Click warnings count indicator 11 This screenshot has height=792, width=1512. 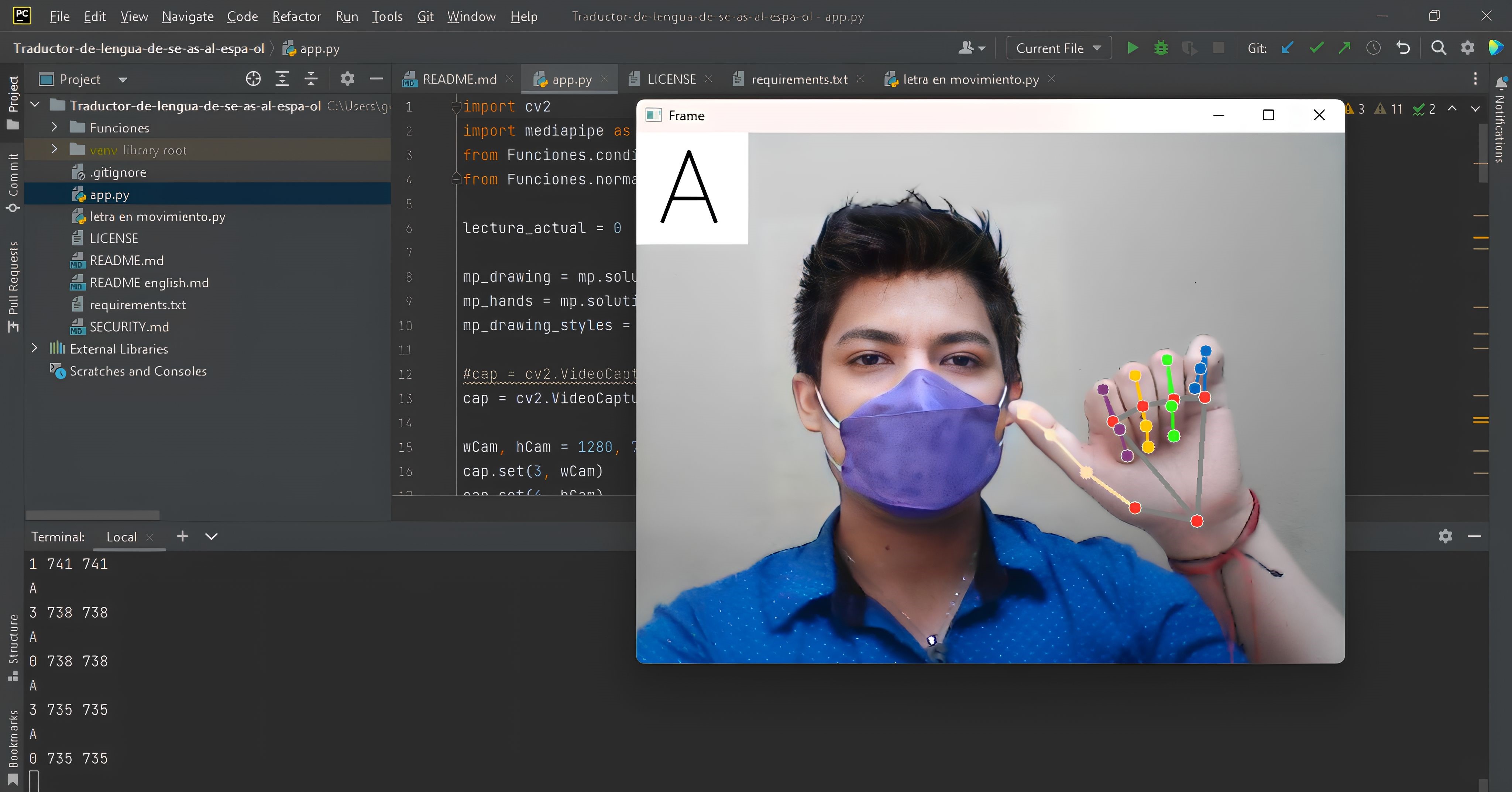pos(1389,109)
